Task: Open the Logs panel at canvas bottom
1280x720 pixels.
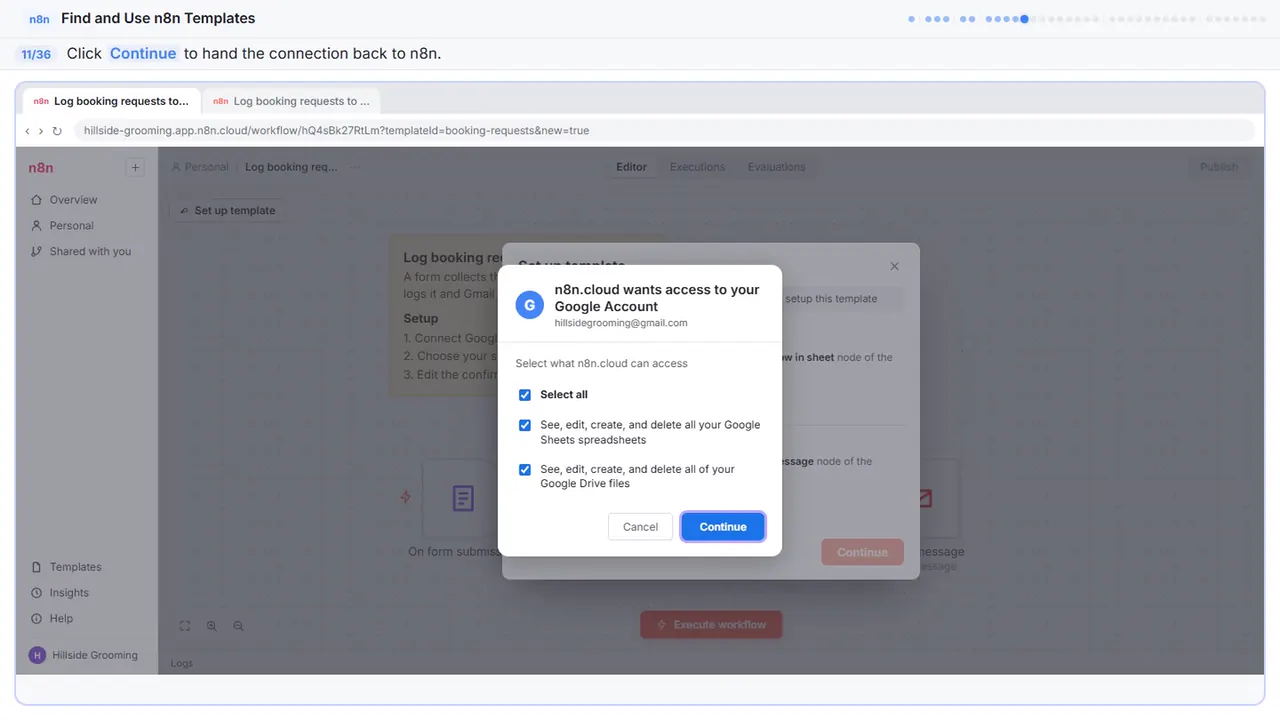Action: click(x=182, y=663)
